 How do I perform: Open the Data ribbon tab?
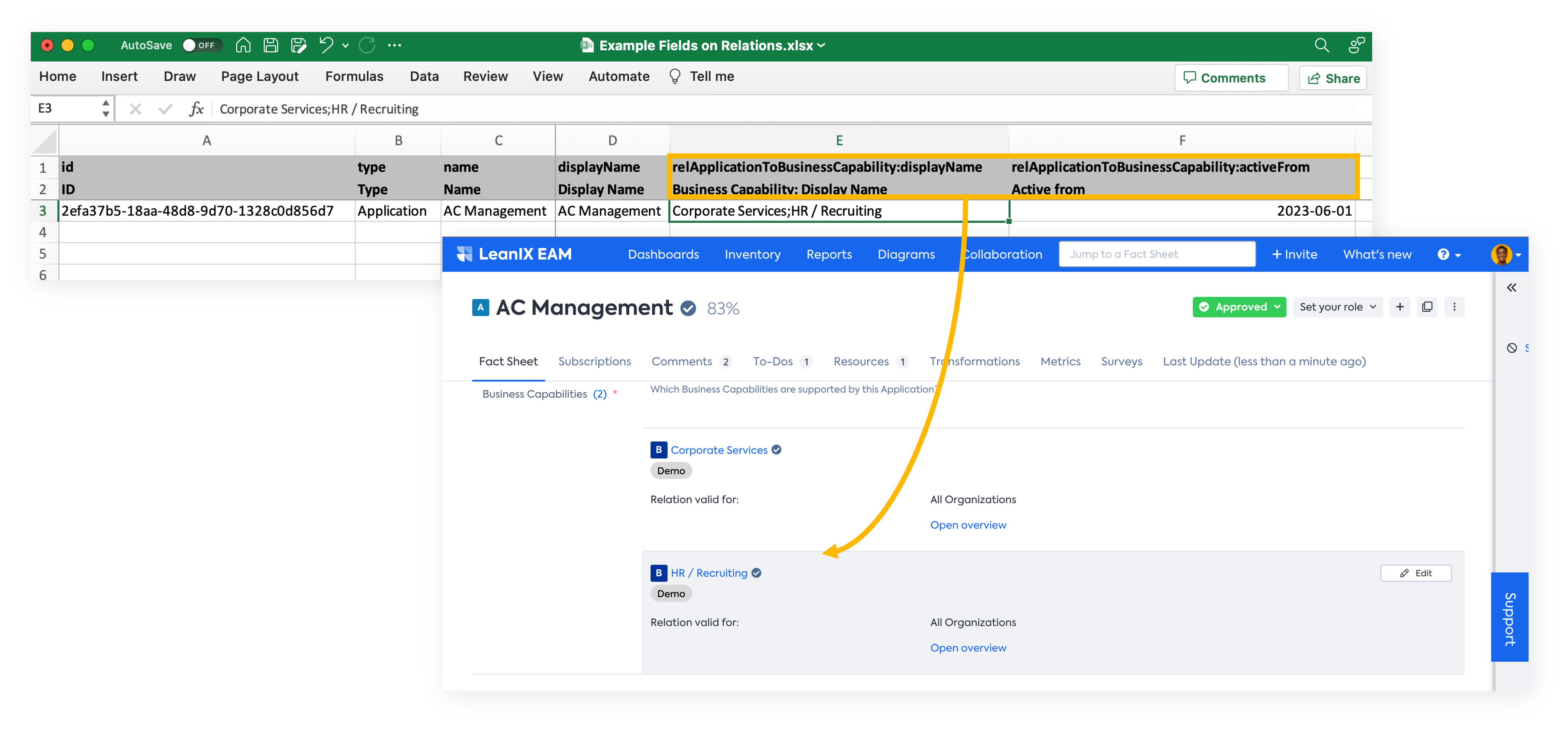[x=424, y=76]
